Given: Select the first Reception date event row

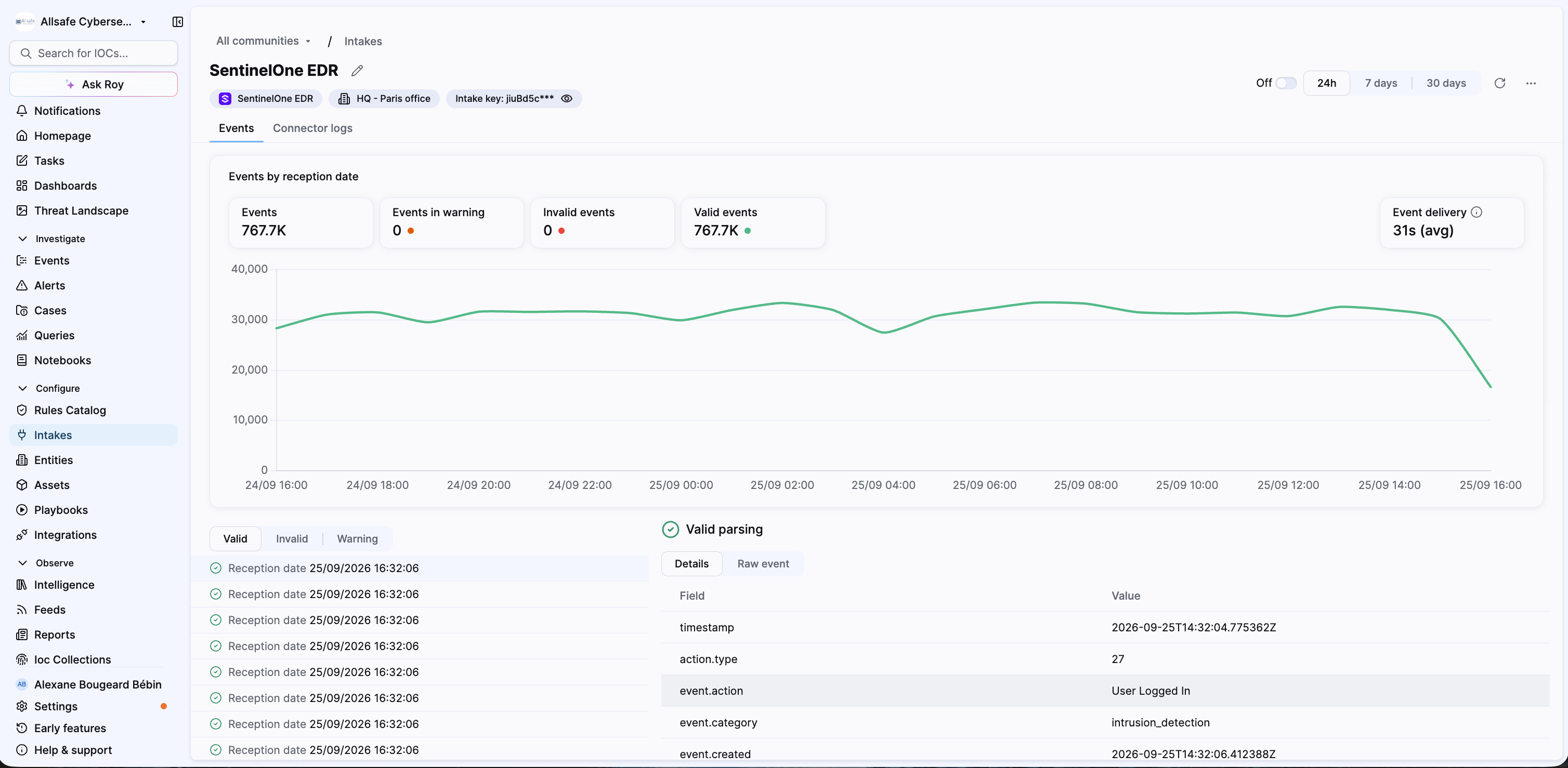Looking at the screenshot, I should [420, 568].
